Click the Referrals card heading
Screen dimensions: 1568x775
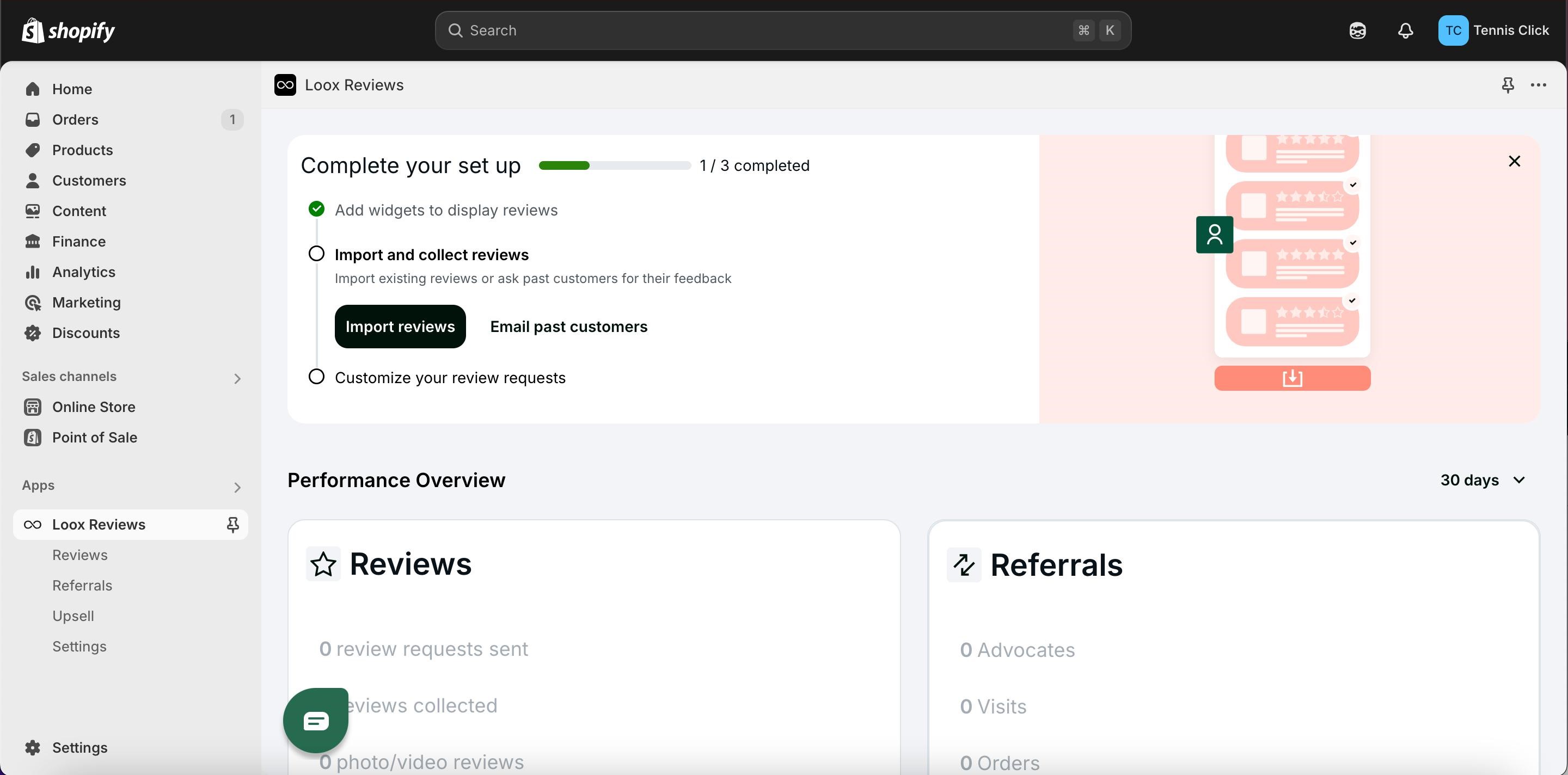(1056, 564)
